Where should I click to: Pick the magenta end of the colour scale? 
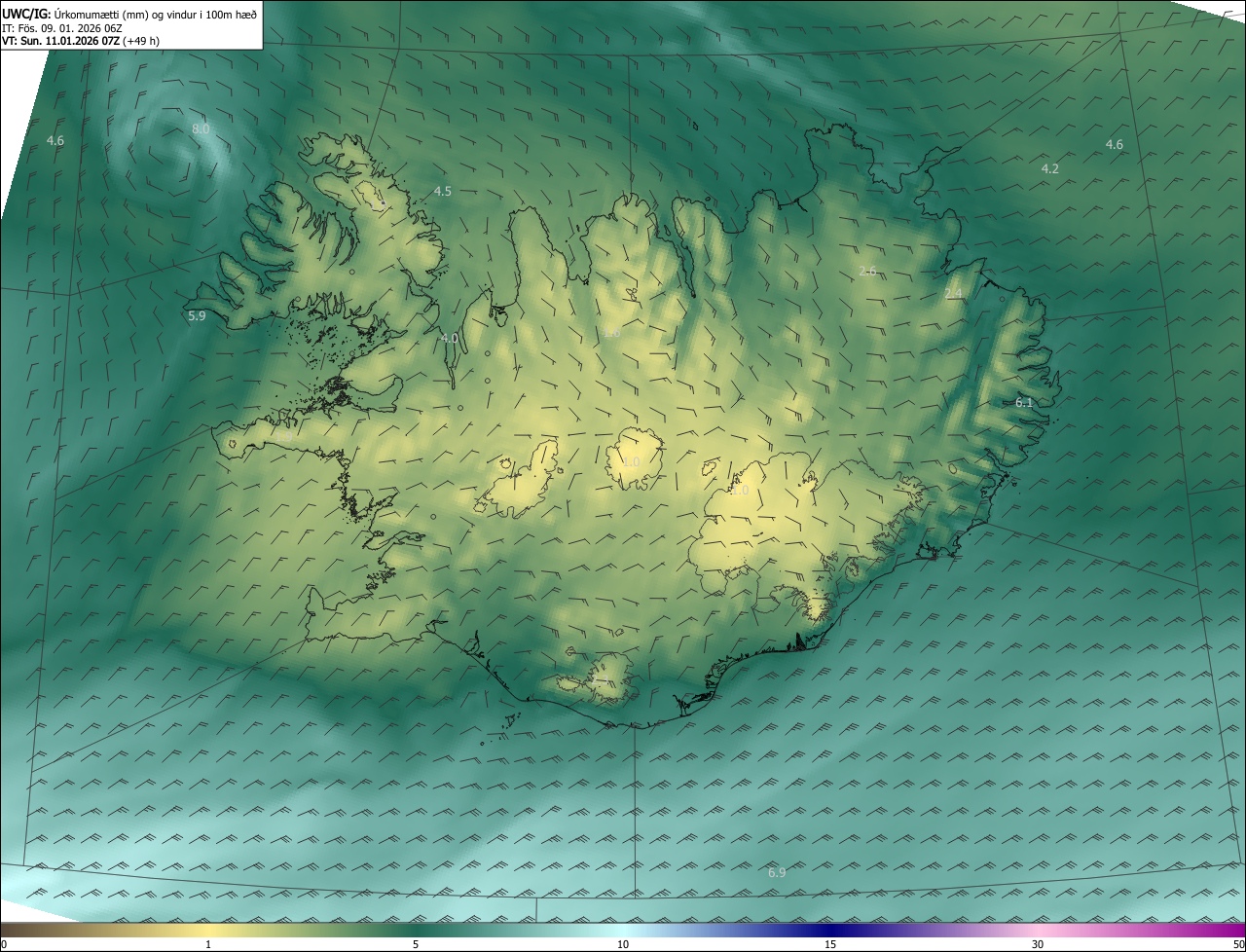click(x=1227, y=930)
